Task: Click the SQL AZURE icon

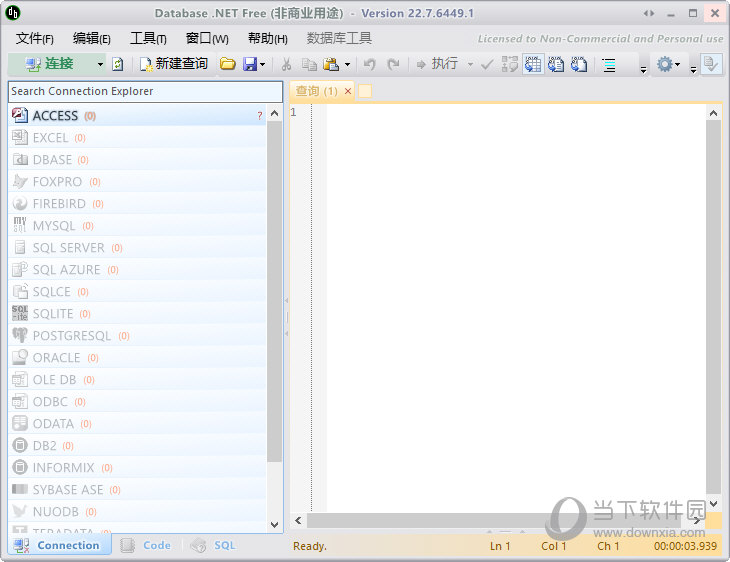Action: [20, 270]
